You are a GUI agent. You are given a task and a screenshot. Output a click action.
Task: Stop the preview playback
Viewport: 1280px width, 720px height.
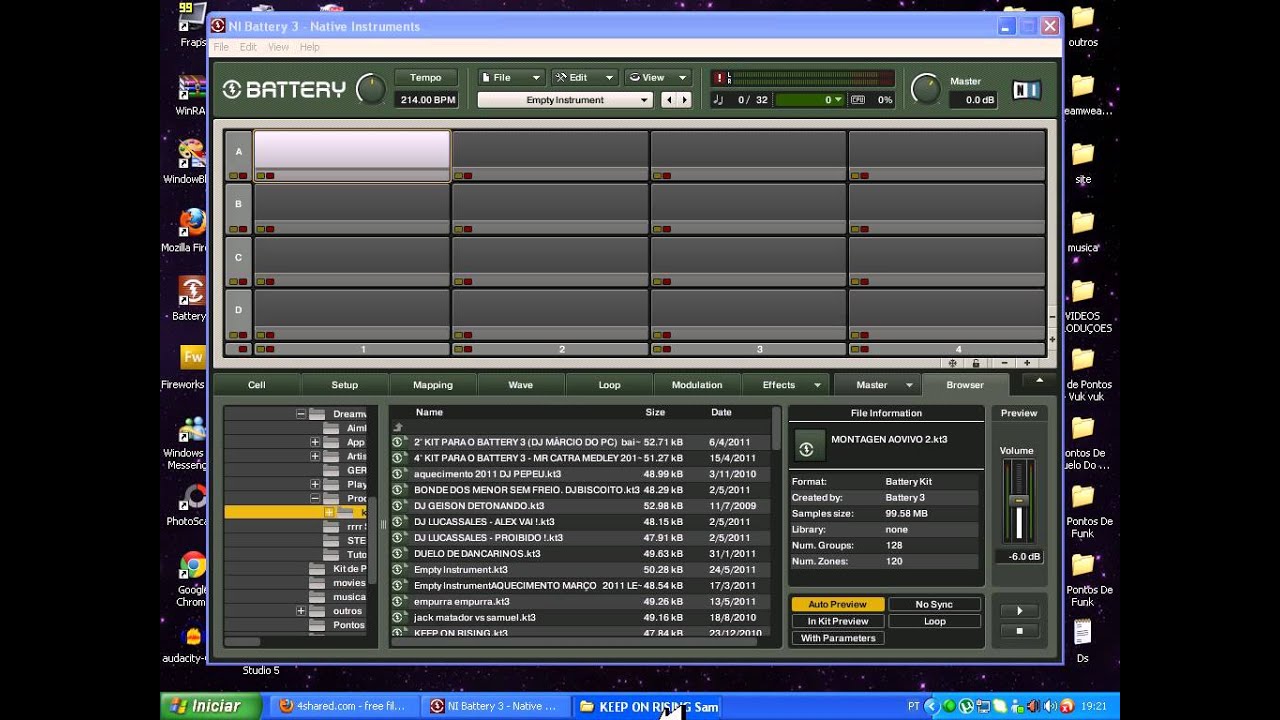1019,631
